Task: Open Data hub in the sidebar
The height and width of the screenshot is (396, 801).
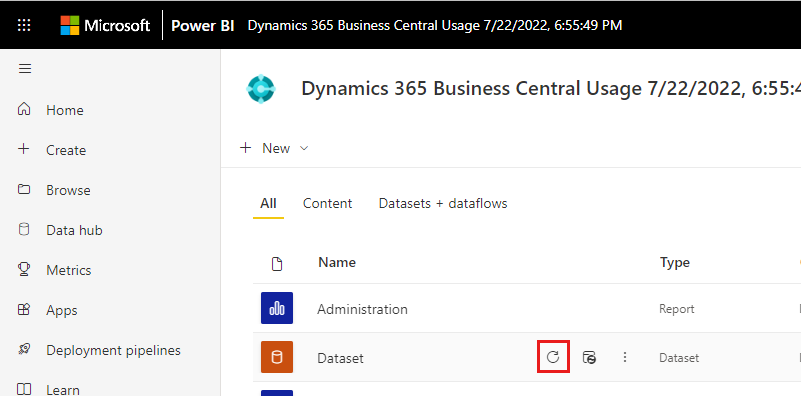Action: pyautogui.click(x=74, y=230)
